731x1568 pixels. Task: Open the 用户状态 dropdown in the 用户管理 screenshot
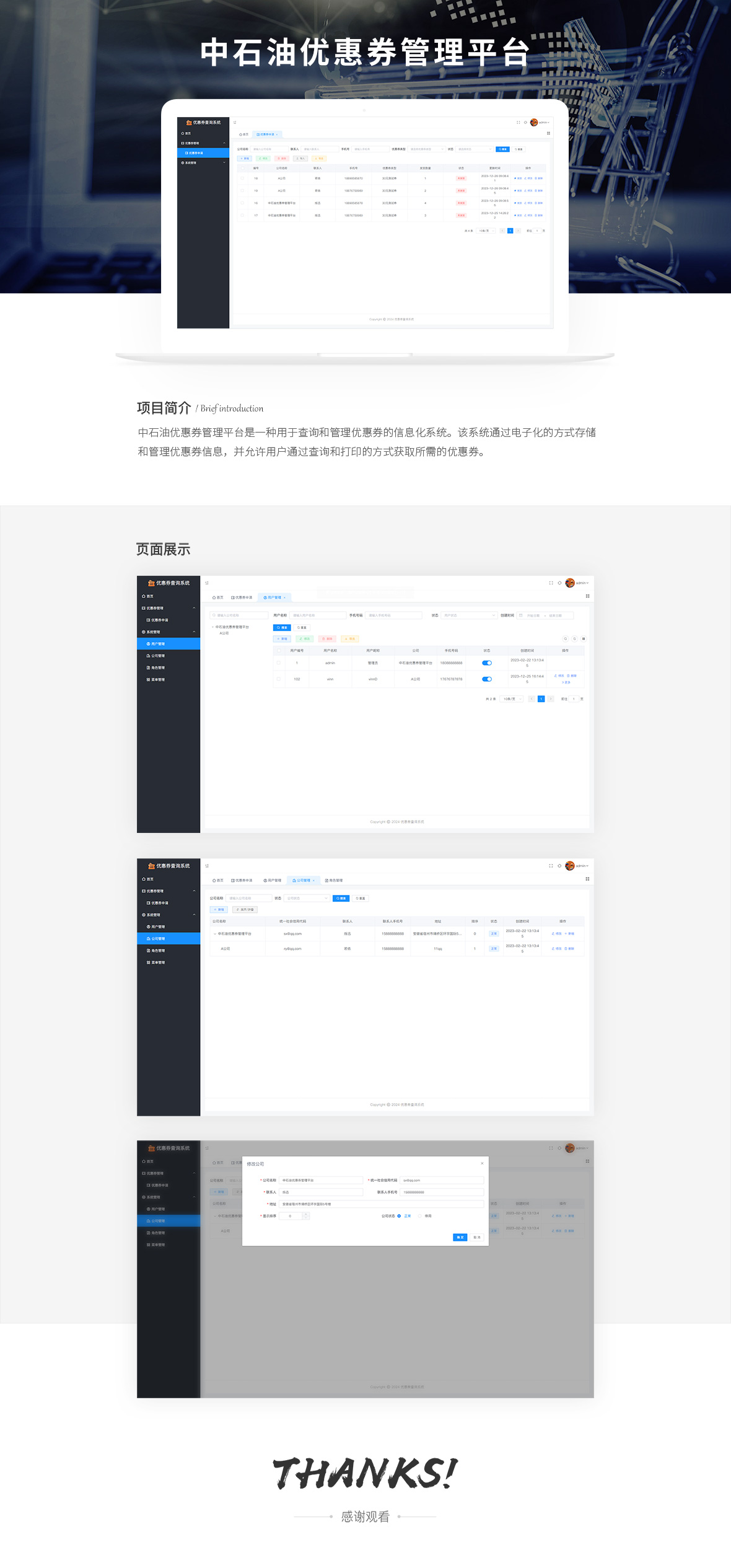pyautogui.click(x=470, y=615)
